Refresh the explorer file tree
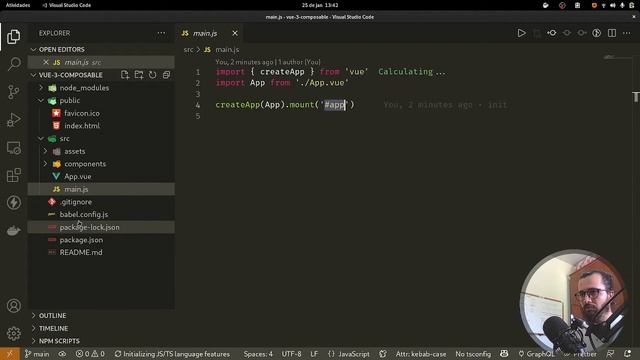The height and width of the screenshot is (360, 640). tap(152, 75)
